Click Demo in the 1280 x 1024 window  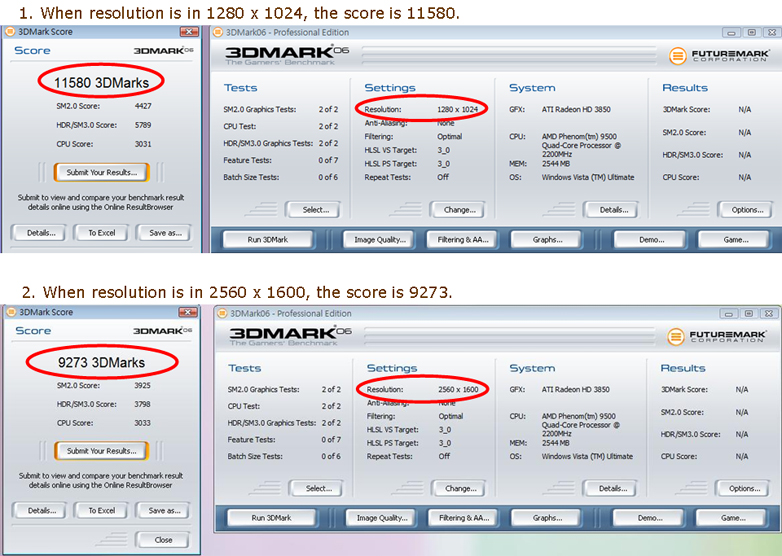tap(651, 240)
